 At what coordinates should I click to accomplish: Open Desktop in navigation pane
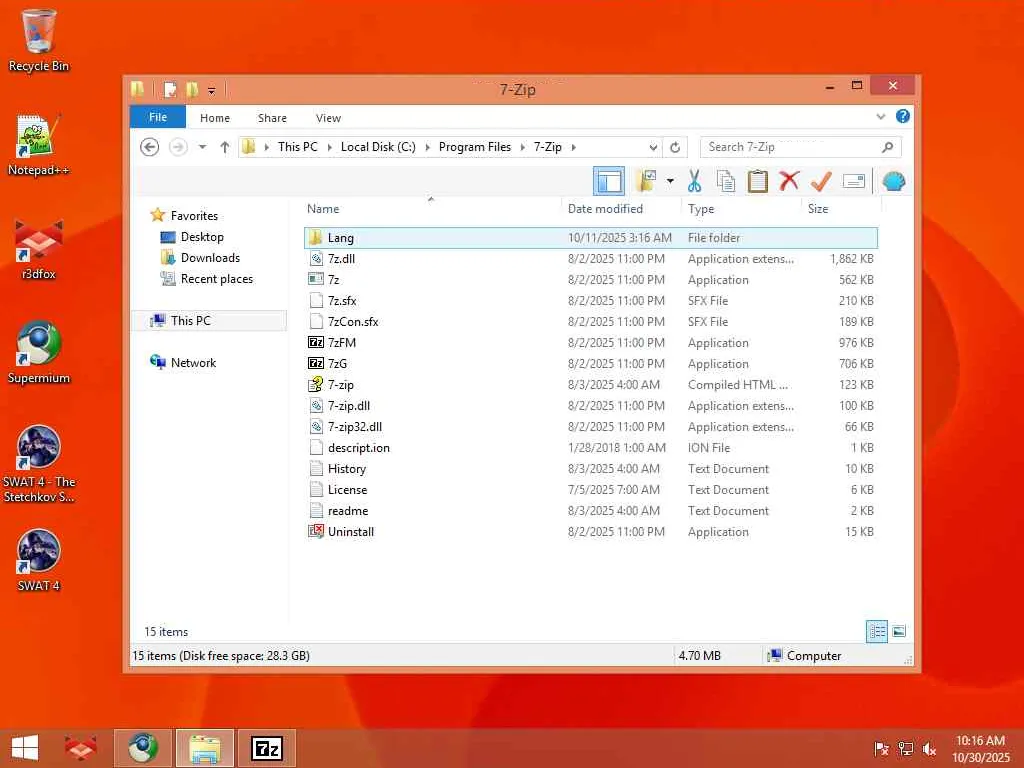(192, 236)
